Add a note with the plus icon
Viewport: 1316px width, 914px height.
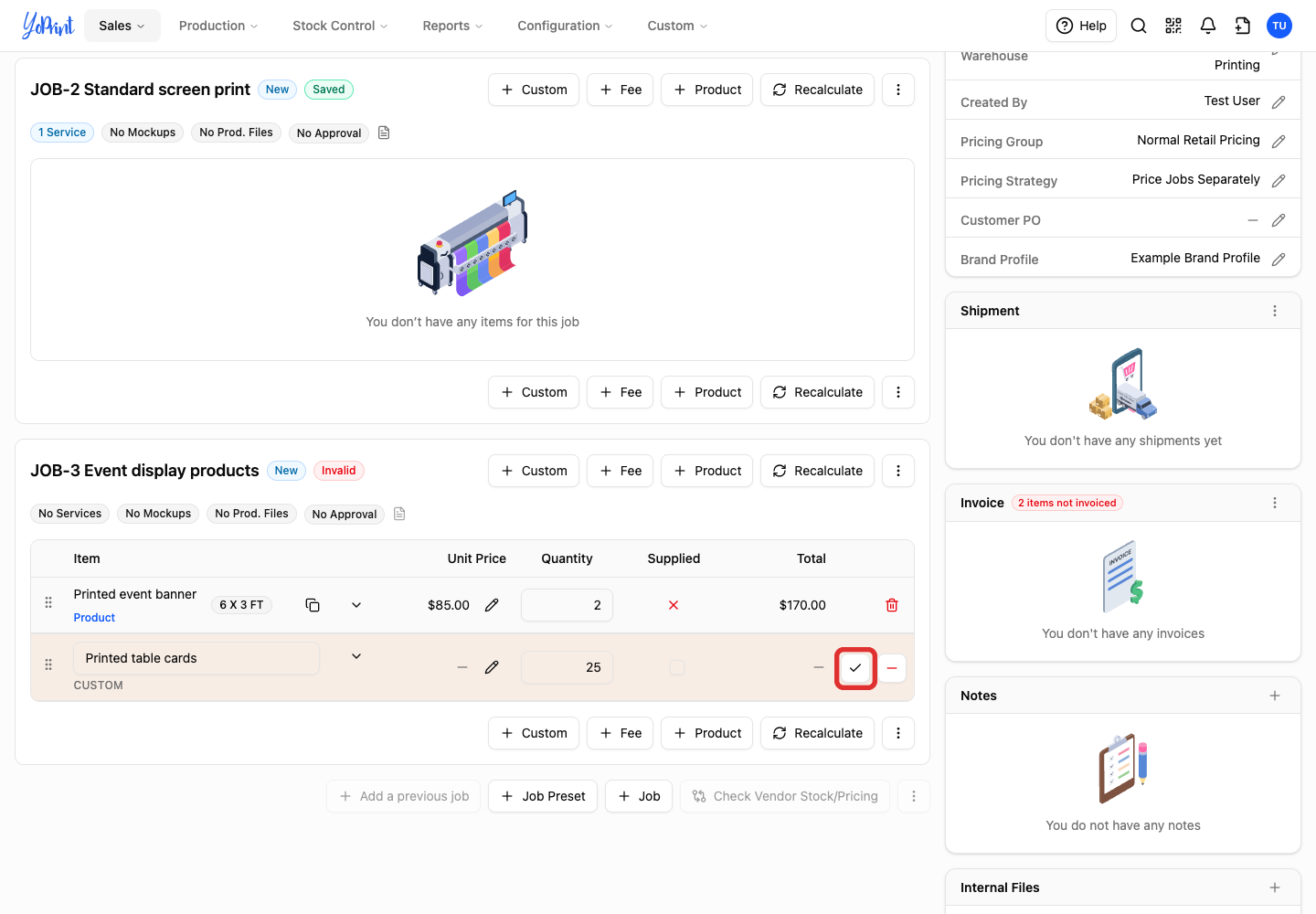tap(1275, 696)
